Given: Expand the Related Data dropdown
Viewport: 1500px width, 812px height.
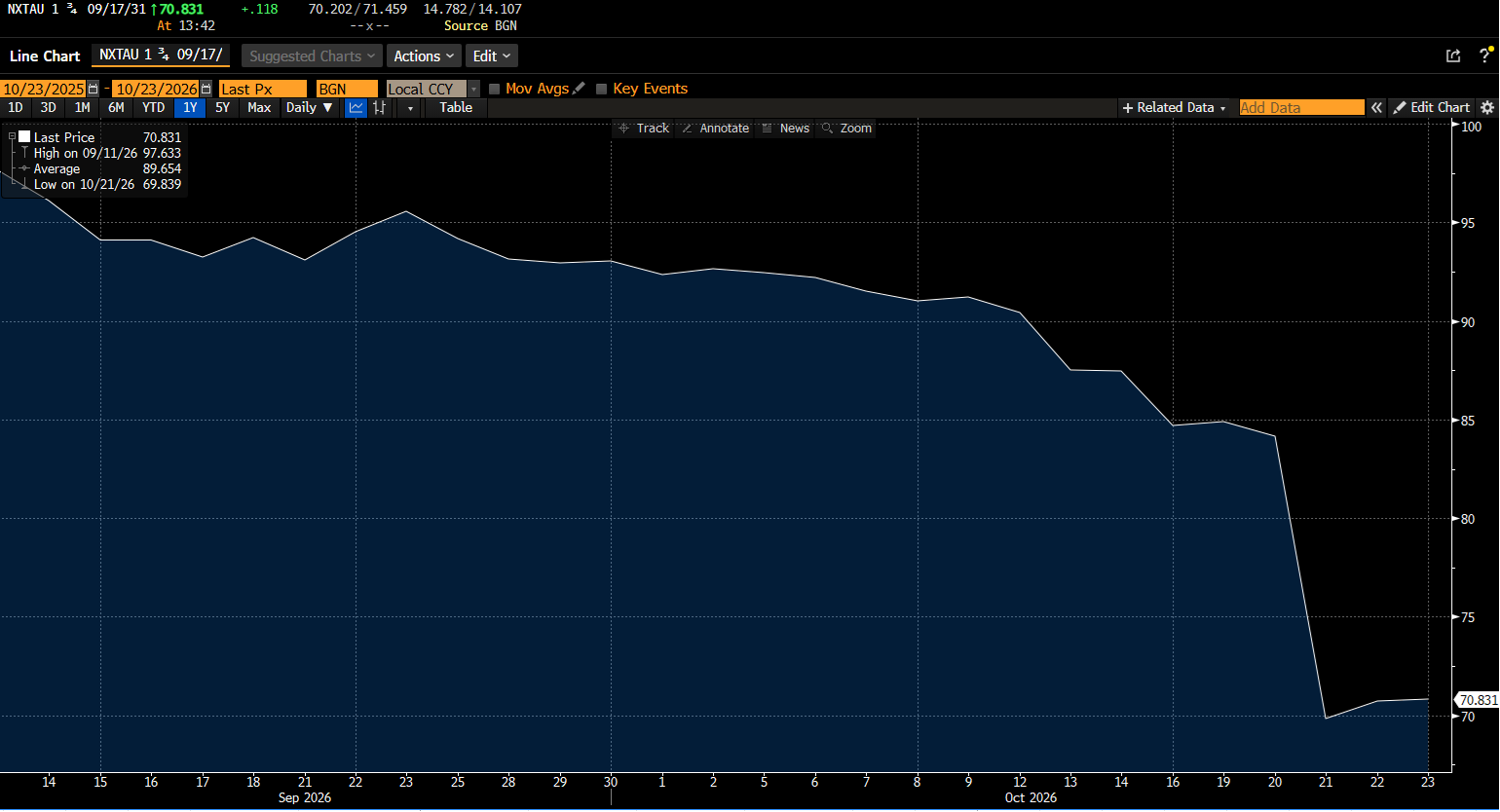Looking at the screenshot, I should coord(1175,108).
